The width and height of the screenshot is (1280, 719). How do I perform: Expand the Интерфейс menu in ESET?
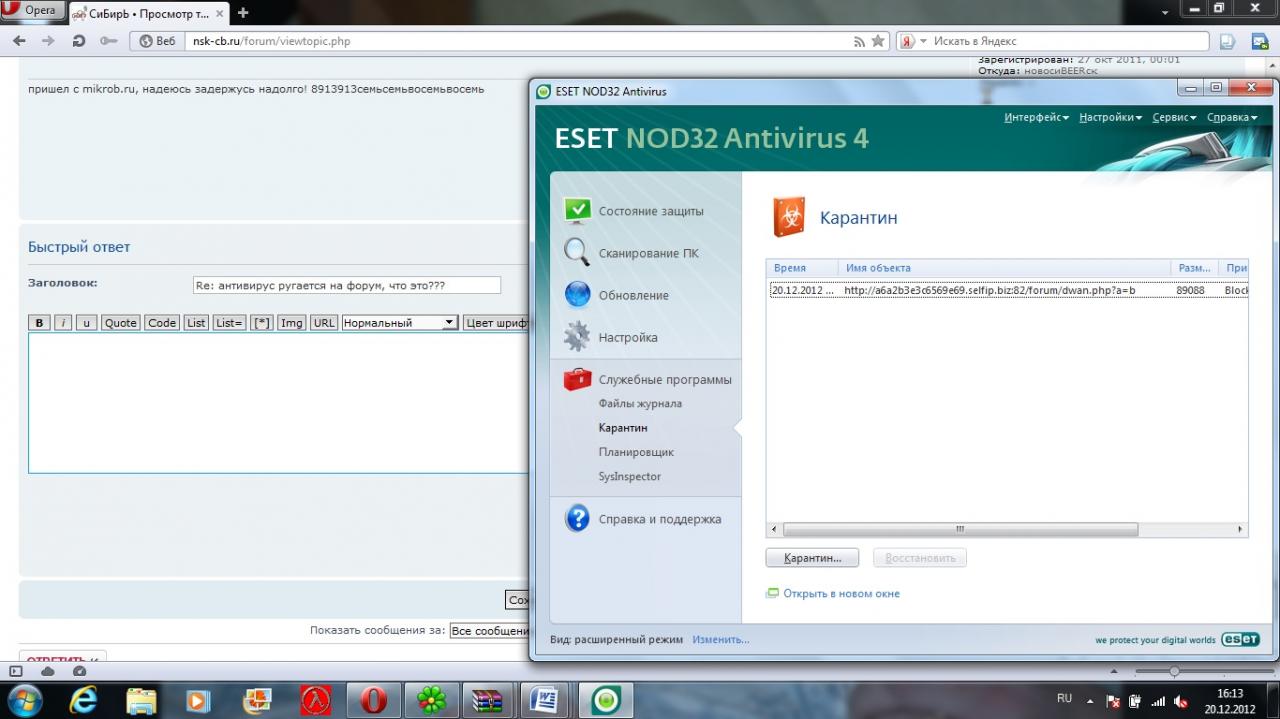(x=1036, y=118)
